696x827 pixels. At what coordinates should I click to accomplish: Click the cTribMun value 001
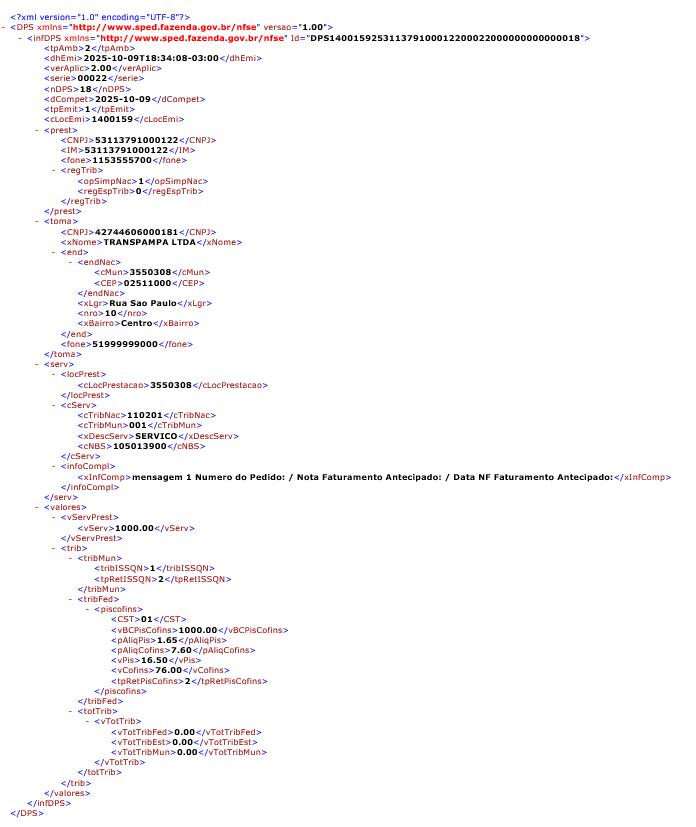point(138,425)
